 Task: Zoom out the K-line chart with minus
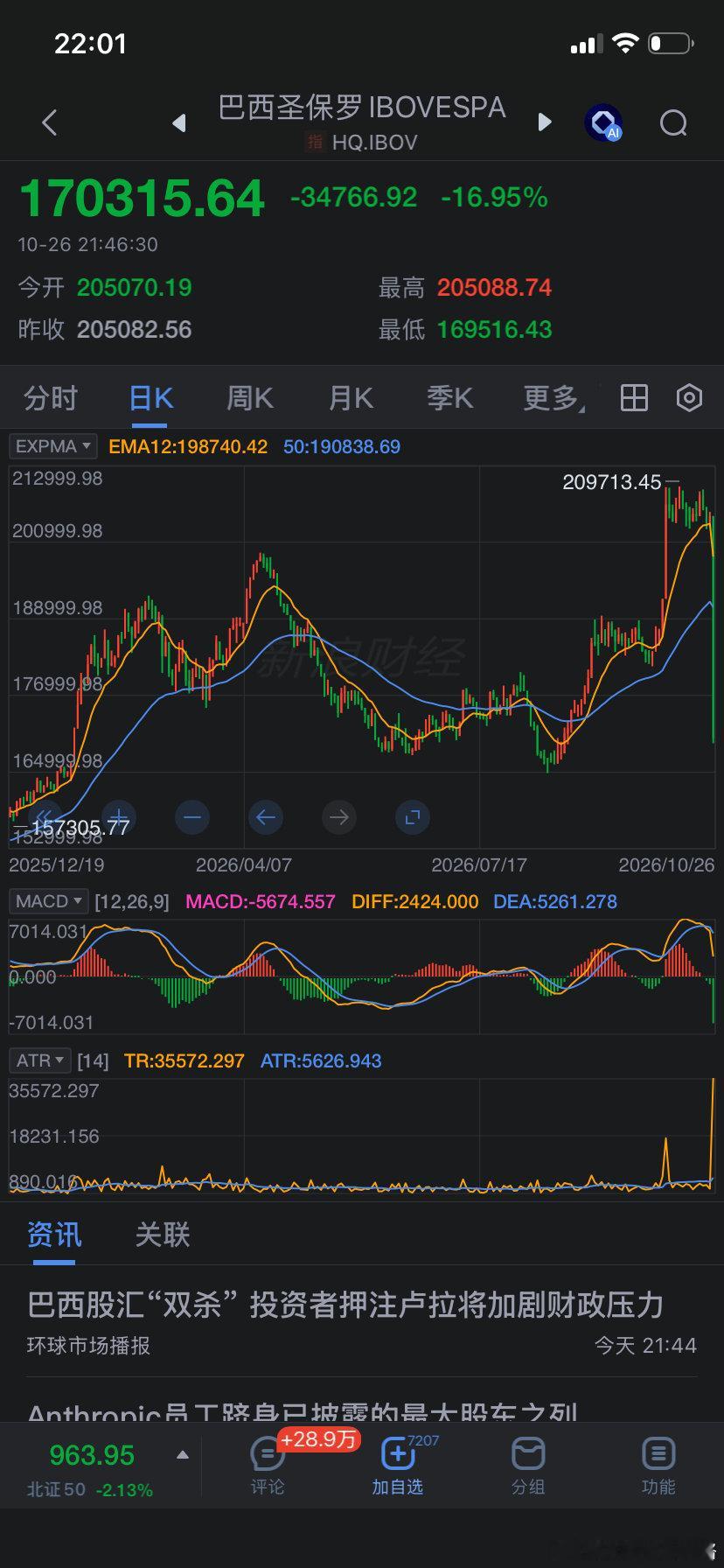(x=192, y=817)
